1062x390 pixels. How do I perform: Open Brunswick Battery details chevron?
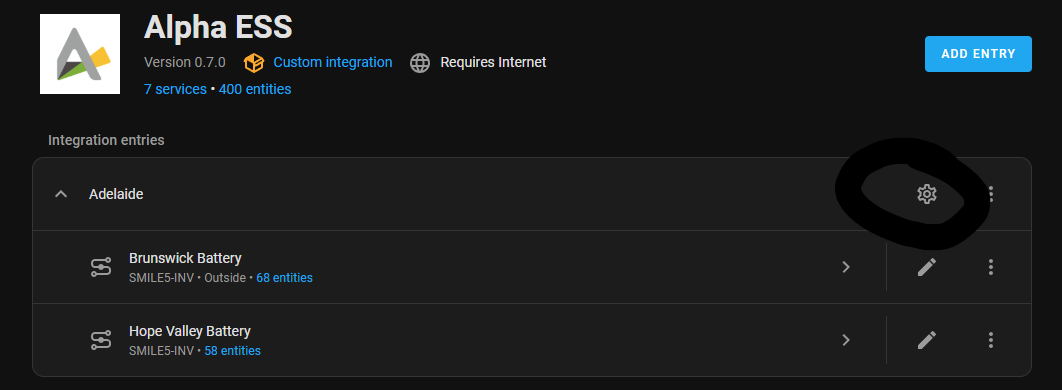pos(846,267)
